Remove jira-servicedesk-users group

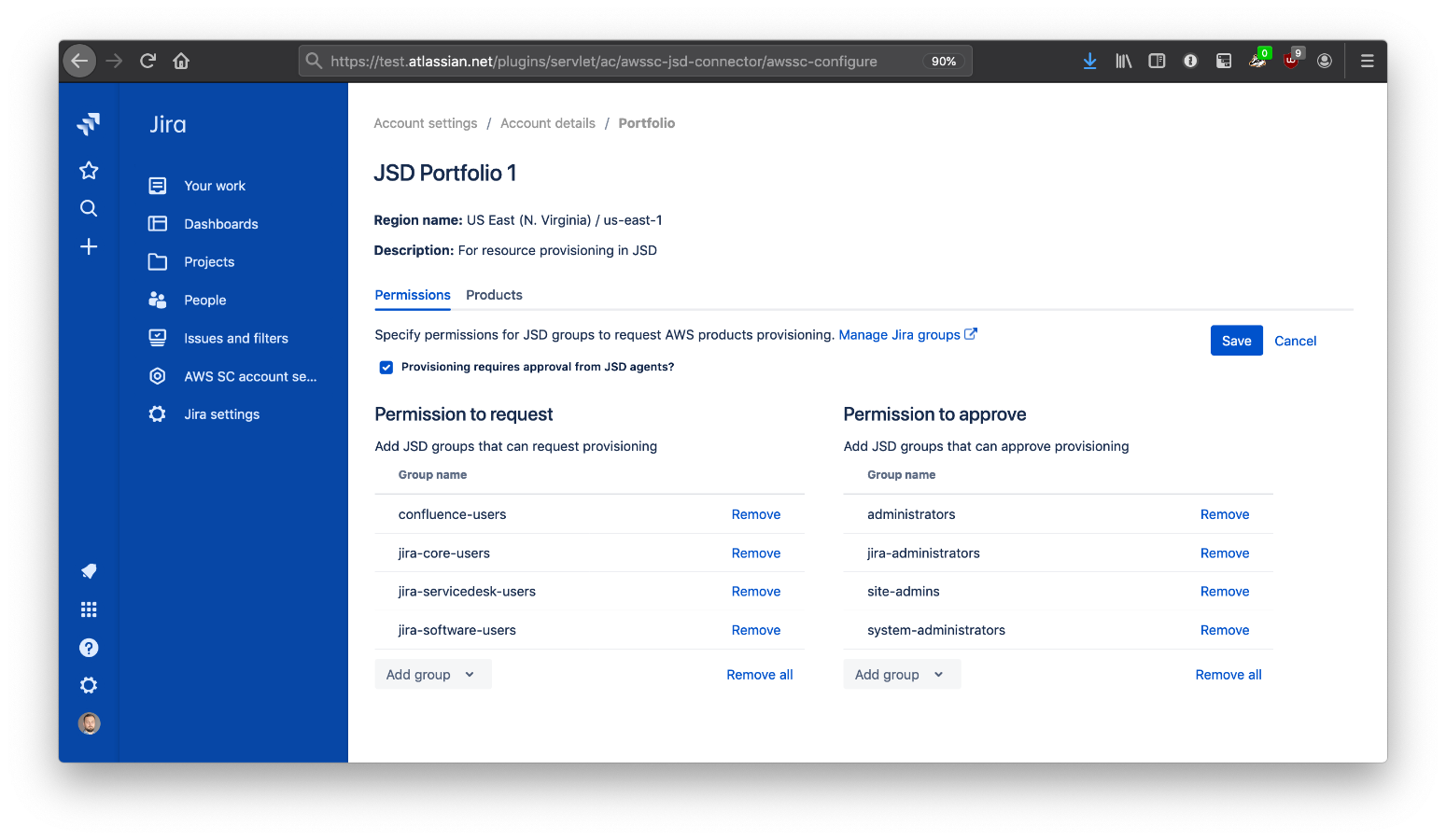pos(756,592)
